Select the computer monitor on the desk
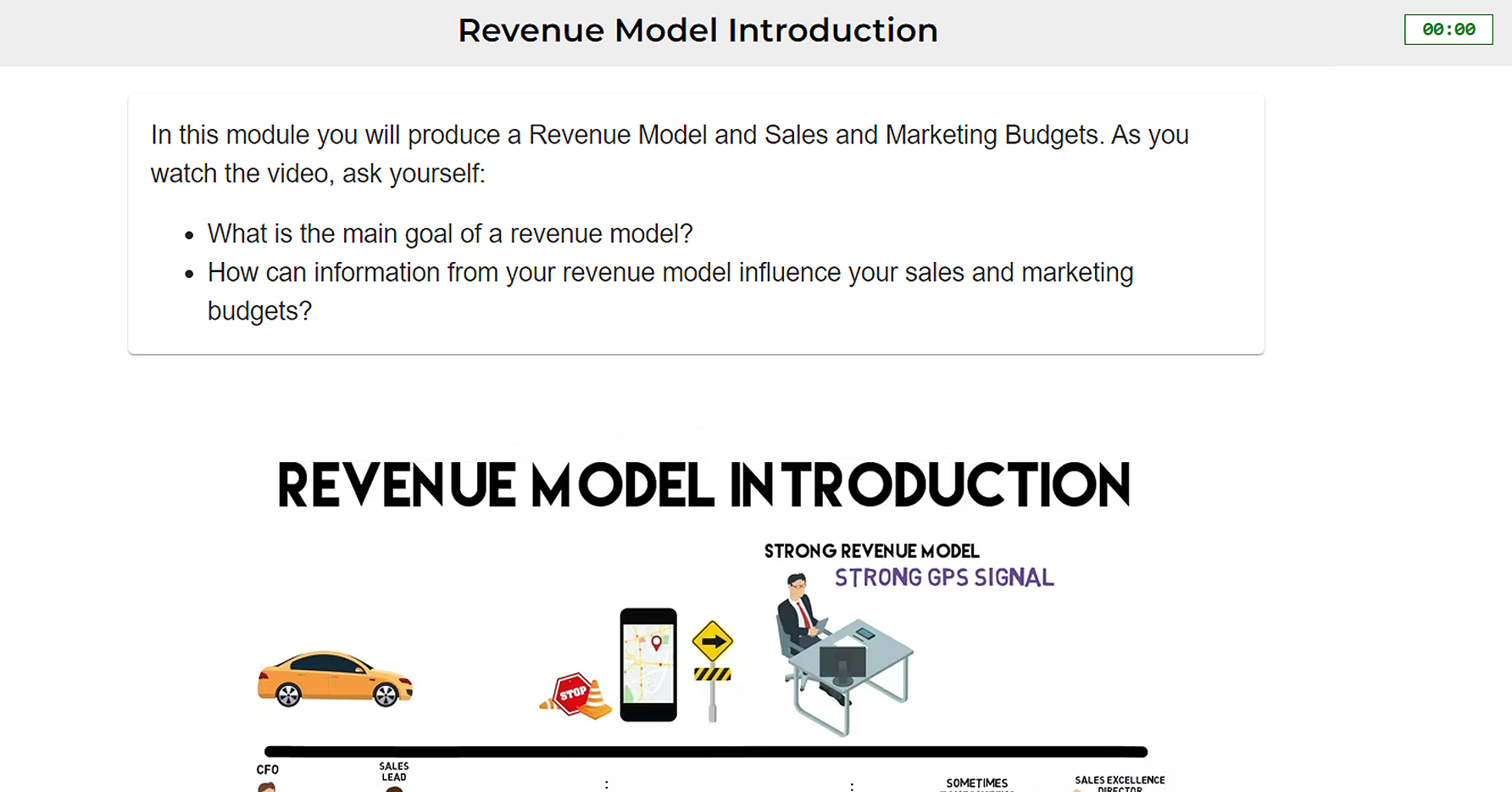 tap(842, 663)
